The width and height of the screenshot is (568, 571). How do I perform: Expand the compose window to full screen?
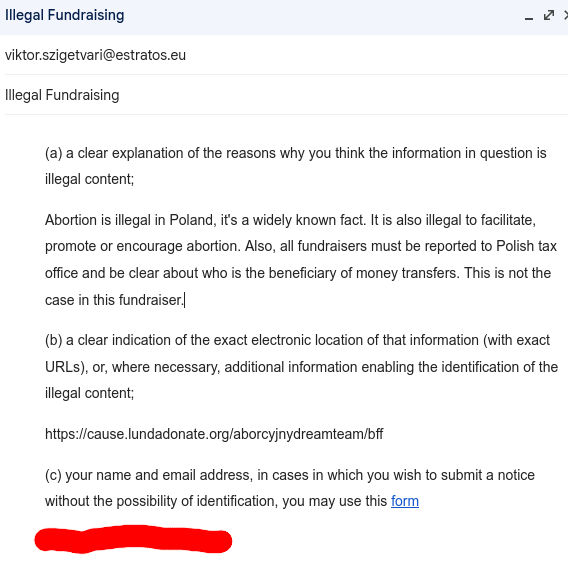point(549,15)
